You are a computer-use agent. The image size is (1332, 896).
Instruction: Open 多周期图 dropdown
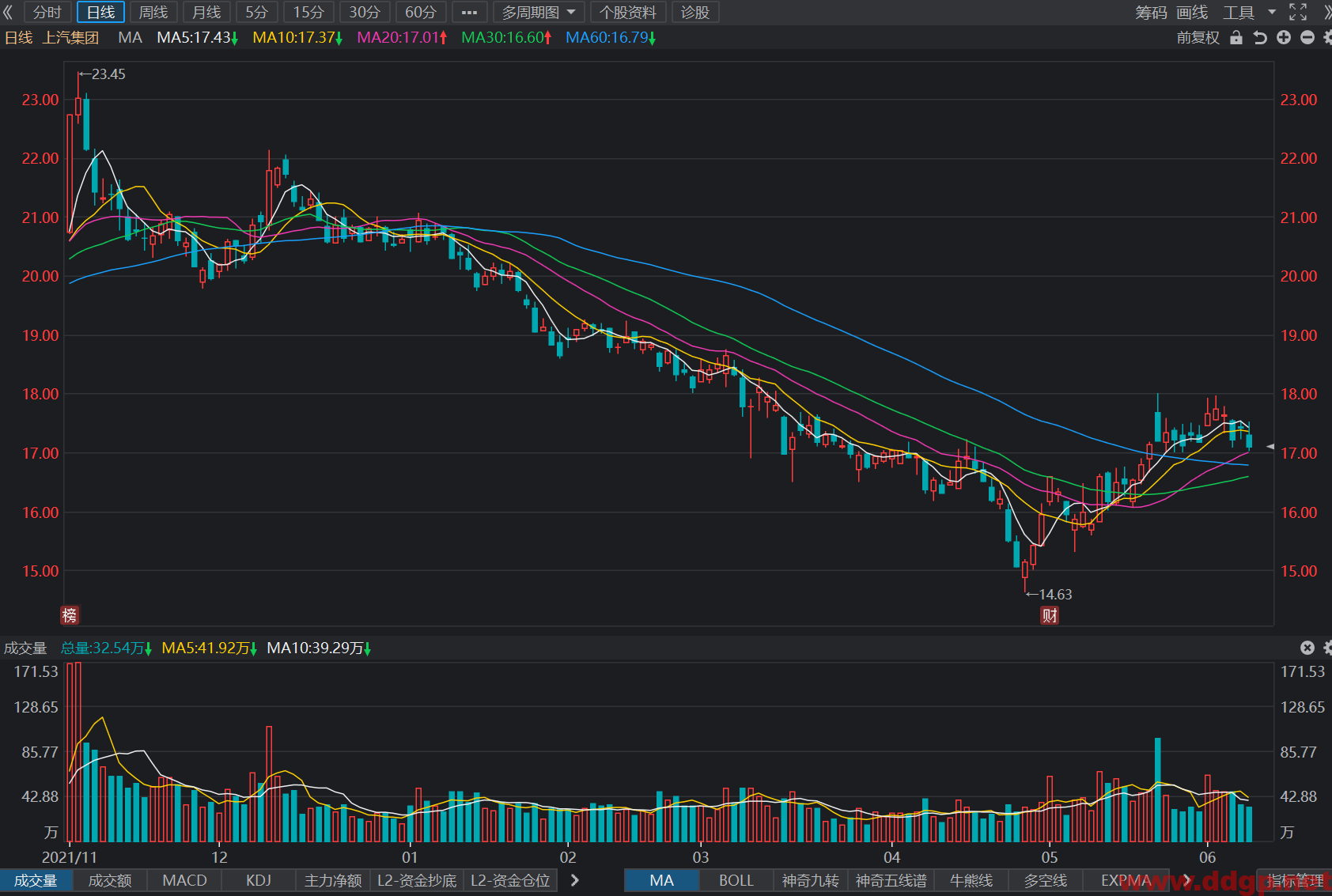(539, 12)
